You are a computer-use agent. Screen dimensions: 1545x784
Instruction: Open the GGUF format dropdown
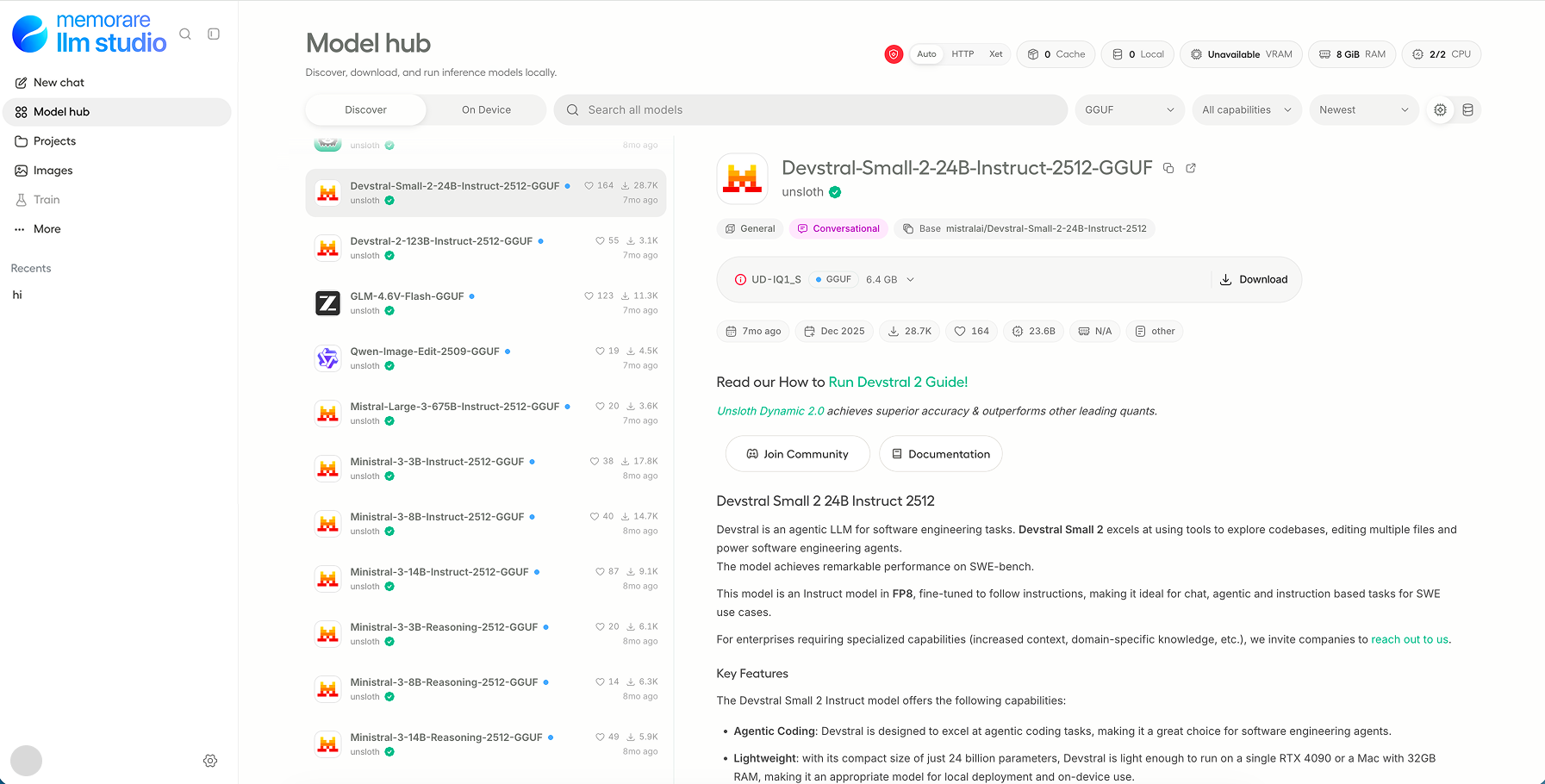[x=1130, y=110]
